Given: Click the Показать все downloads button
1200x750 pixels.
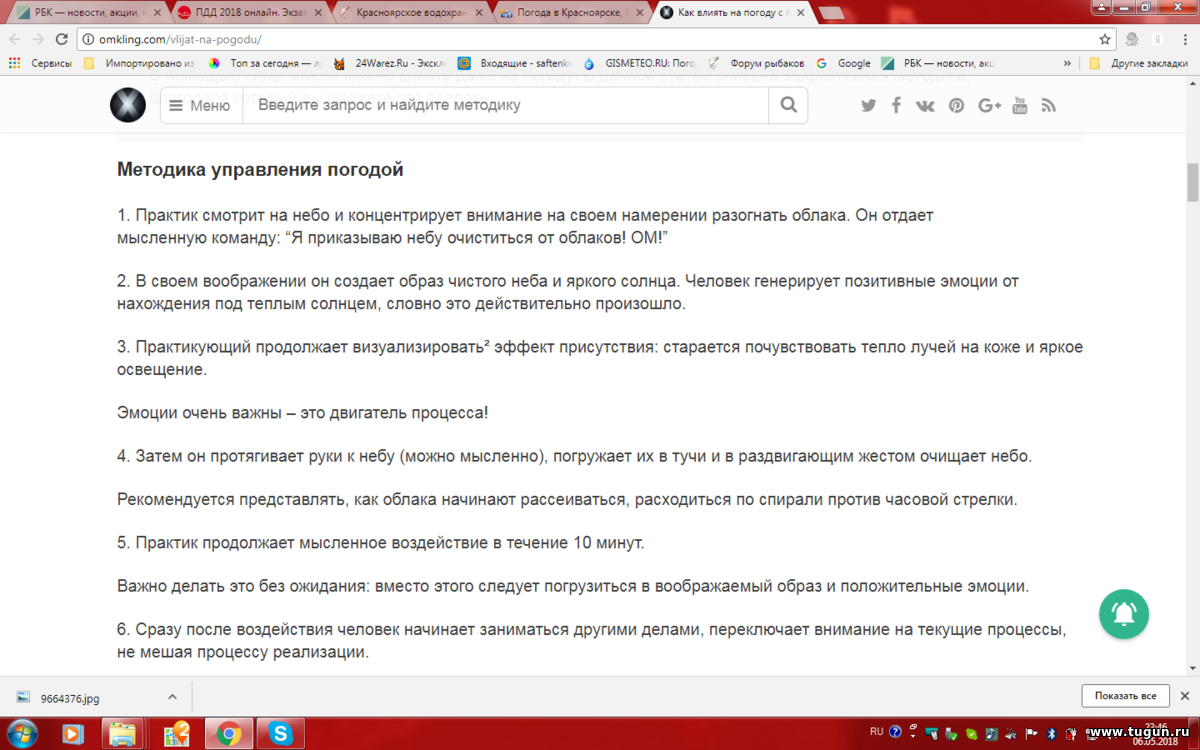Looking at the screenshot, I should pos(1125,696).
